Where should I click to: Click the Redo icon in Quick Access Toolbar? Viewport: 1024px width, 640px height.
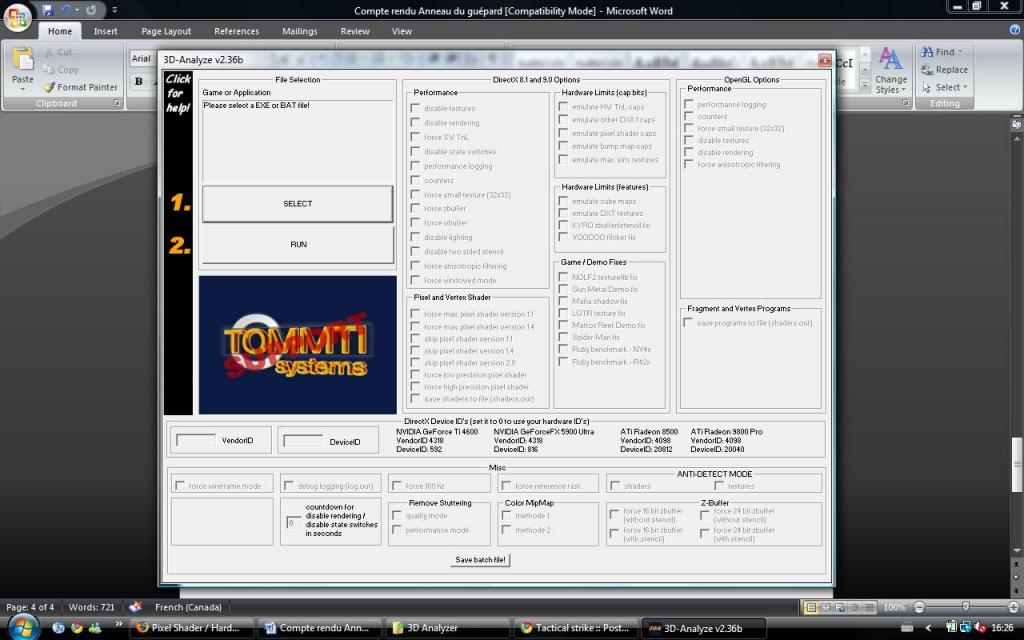(x=91, y=10)
